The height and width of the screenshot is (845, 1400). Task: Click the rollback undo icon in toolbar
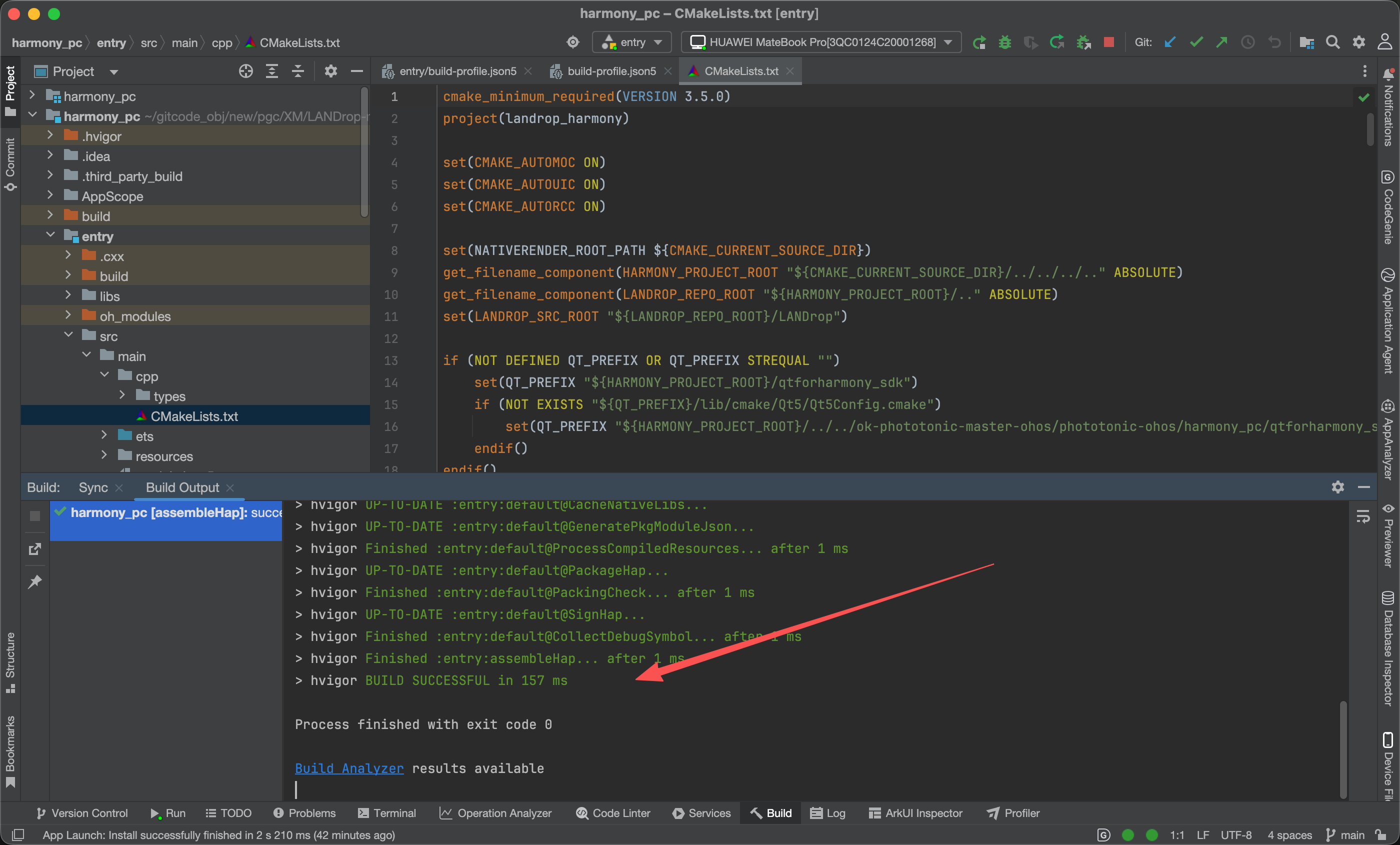(x=1274, y=42)
